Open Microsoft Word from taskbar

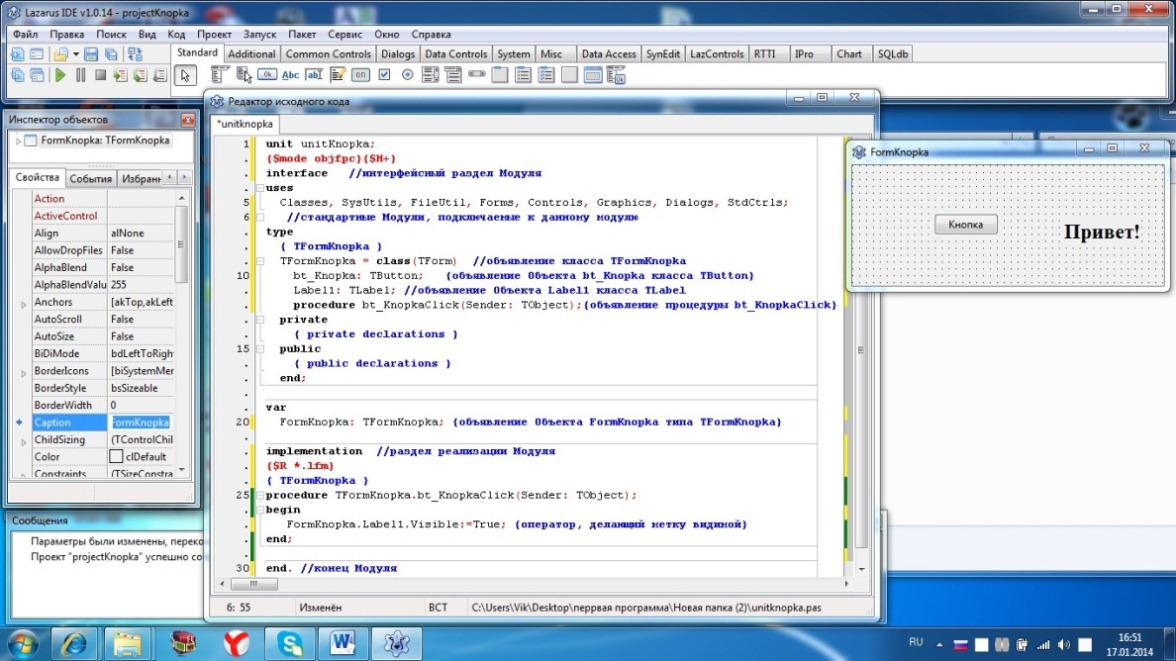click(x=343, y=643)
